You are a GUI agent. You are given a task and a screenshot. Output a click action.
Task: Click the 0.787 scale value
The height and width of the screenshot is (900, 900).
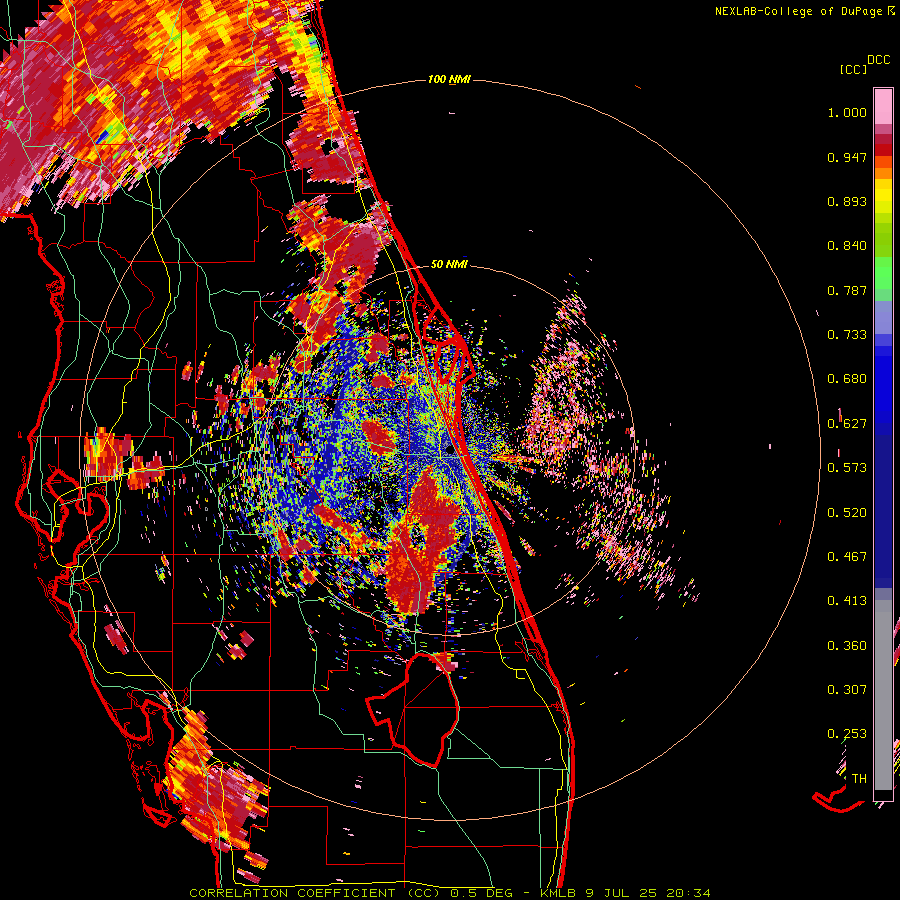coord(847,290)
